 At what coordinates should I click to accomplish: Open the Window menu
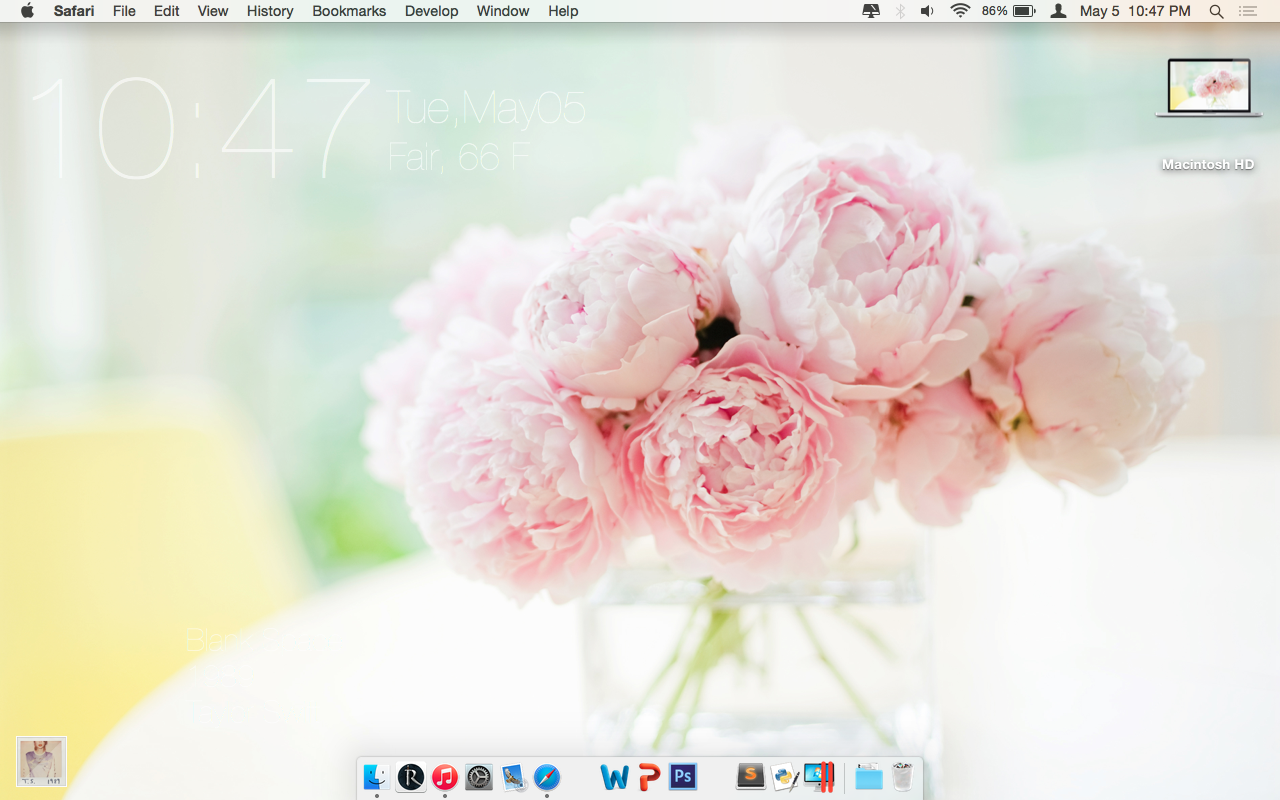(x=503, y=11)
